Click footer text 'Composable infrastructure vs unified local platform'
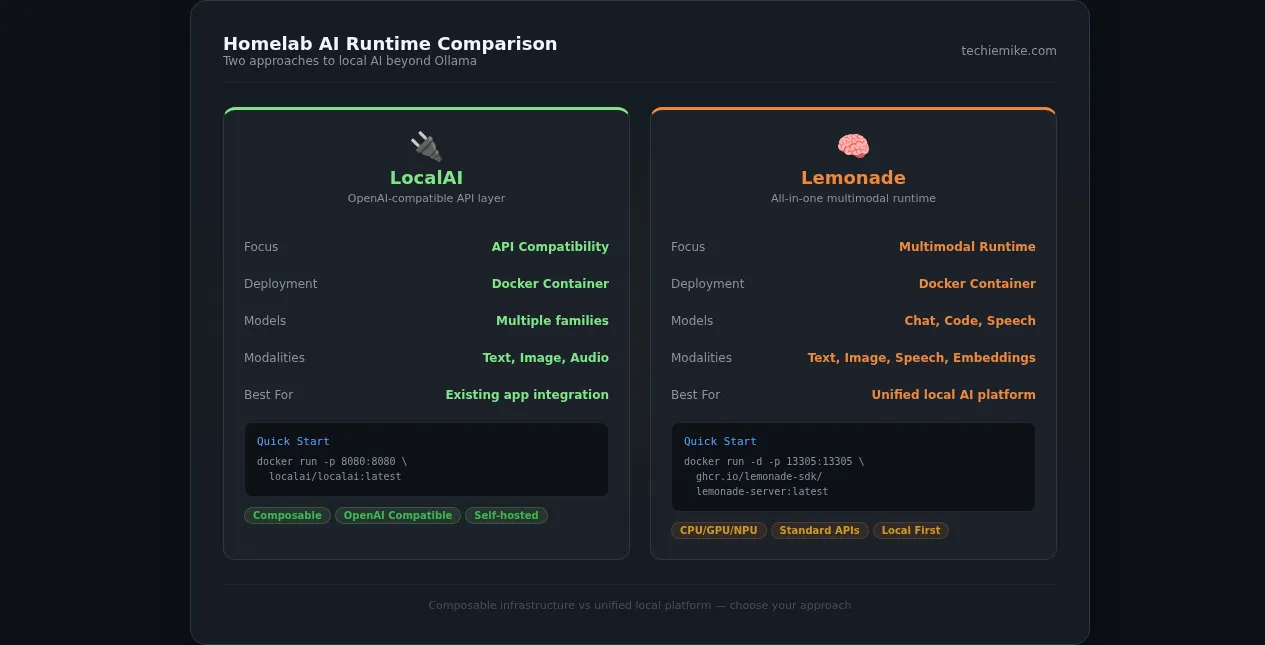 click(x=570, y=606)
